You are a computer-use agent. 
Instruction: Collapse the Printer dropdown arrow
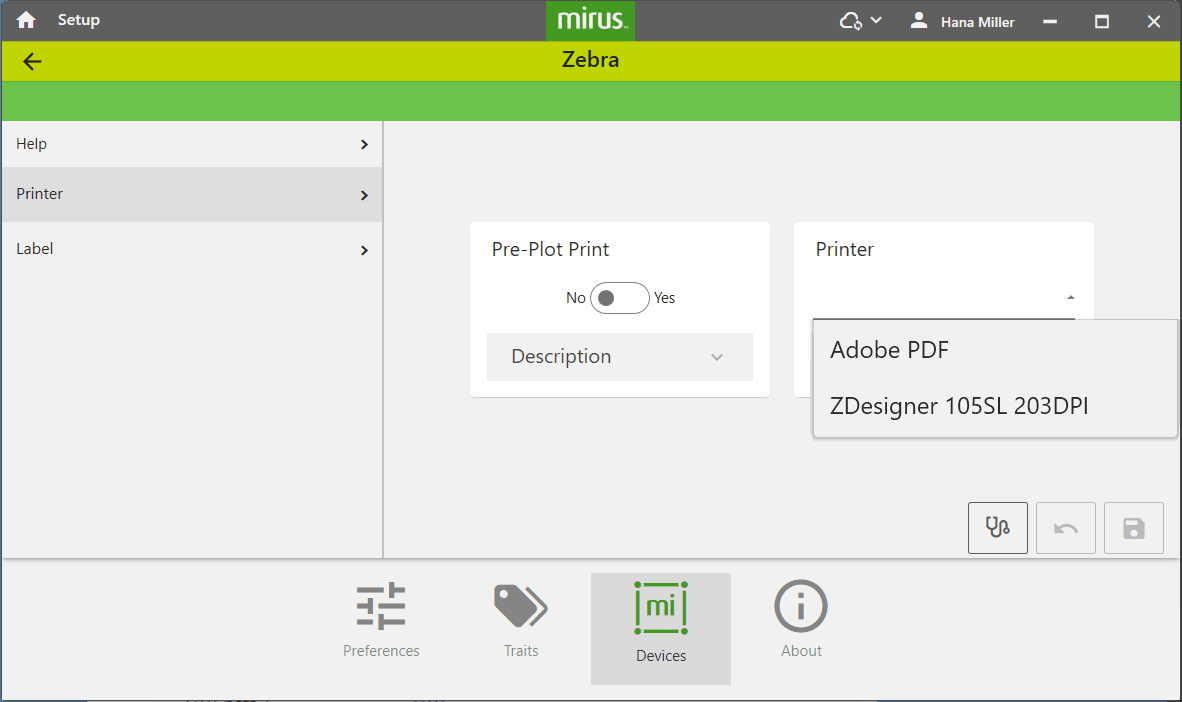pos(1070,297)
